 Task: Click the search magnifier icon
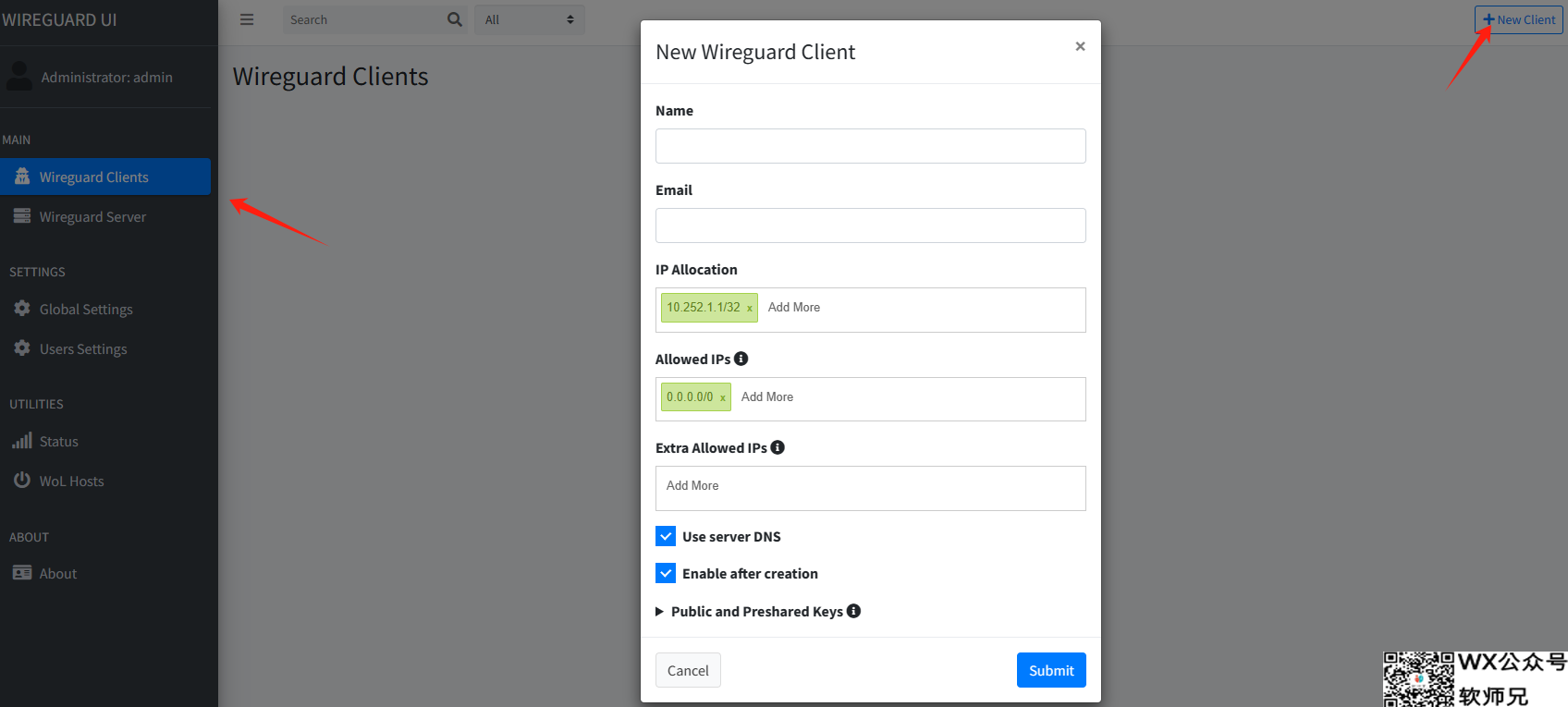point(455,19)
